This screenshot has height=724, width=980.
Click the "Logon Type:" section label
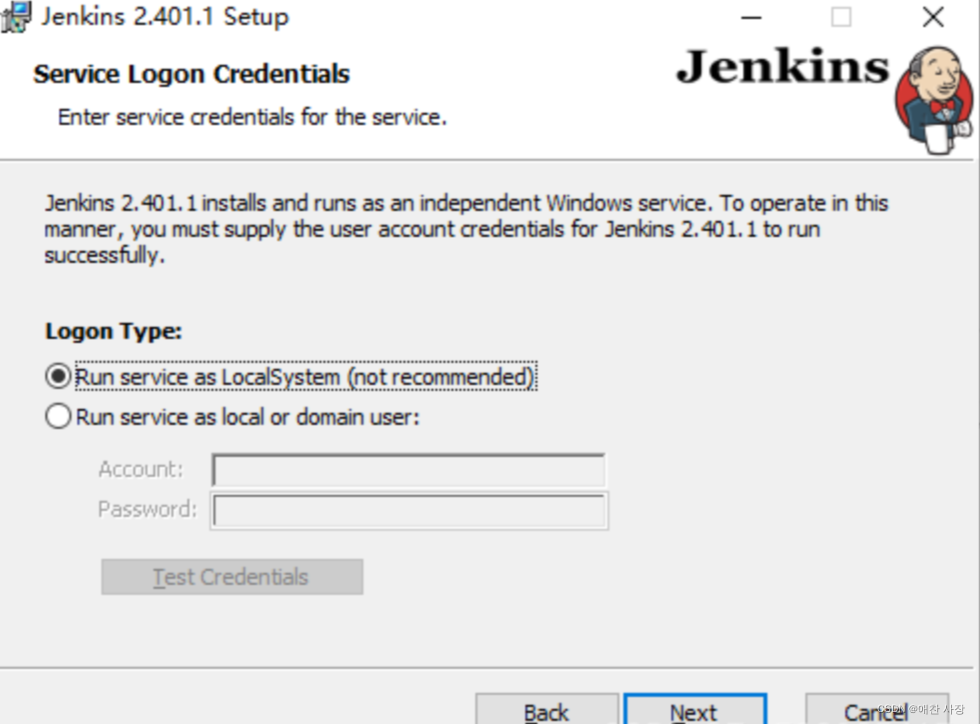tap(113, 331)
